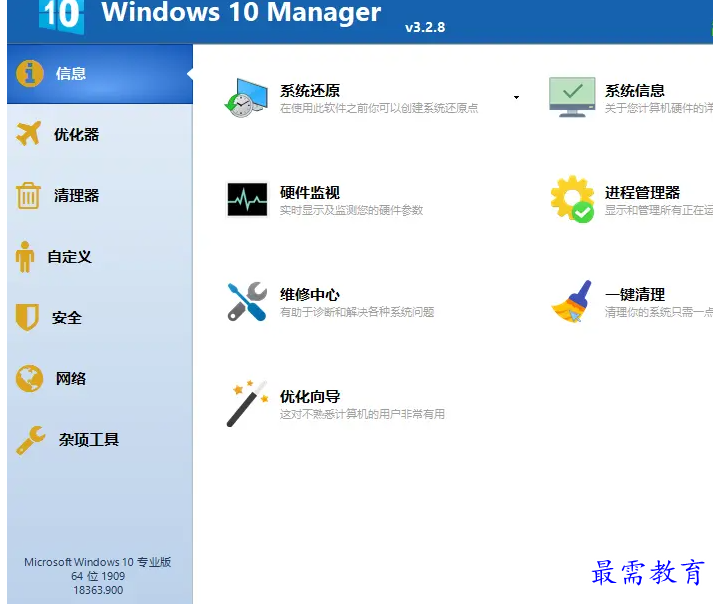Open Repair Center tools icon
Viewport: 713px width, 604px height.
coord(247,301)
